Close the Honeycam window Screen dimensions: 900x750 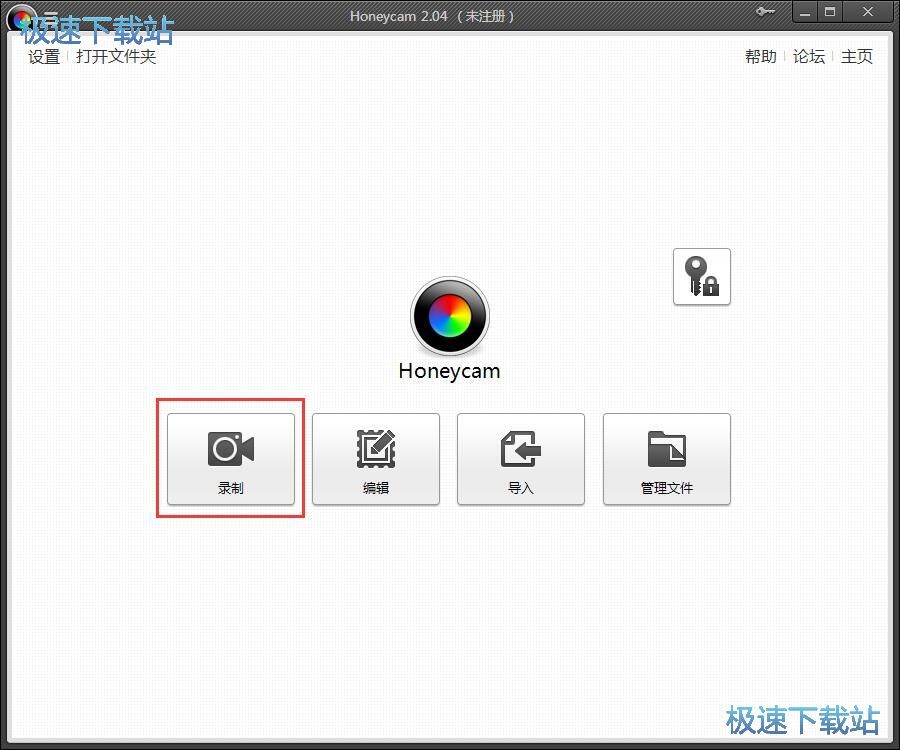pyautogui.click(x=868, y=12)
